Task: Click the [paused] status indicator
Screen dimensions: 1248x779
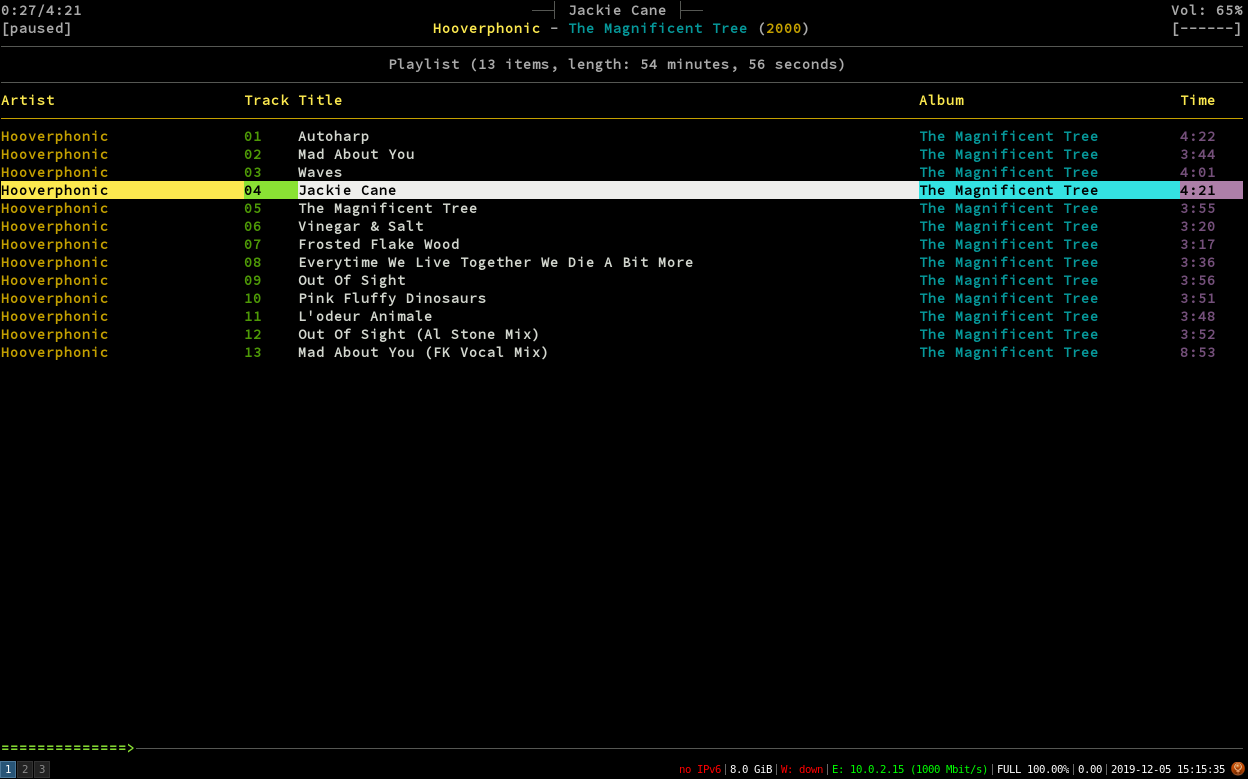Action: coord(37,28)
